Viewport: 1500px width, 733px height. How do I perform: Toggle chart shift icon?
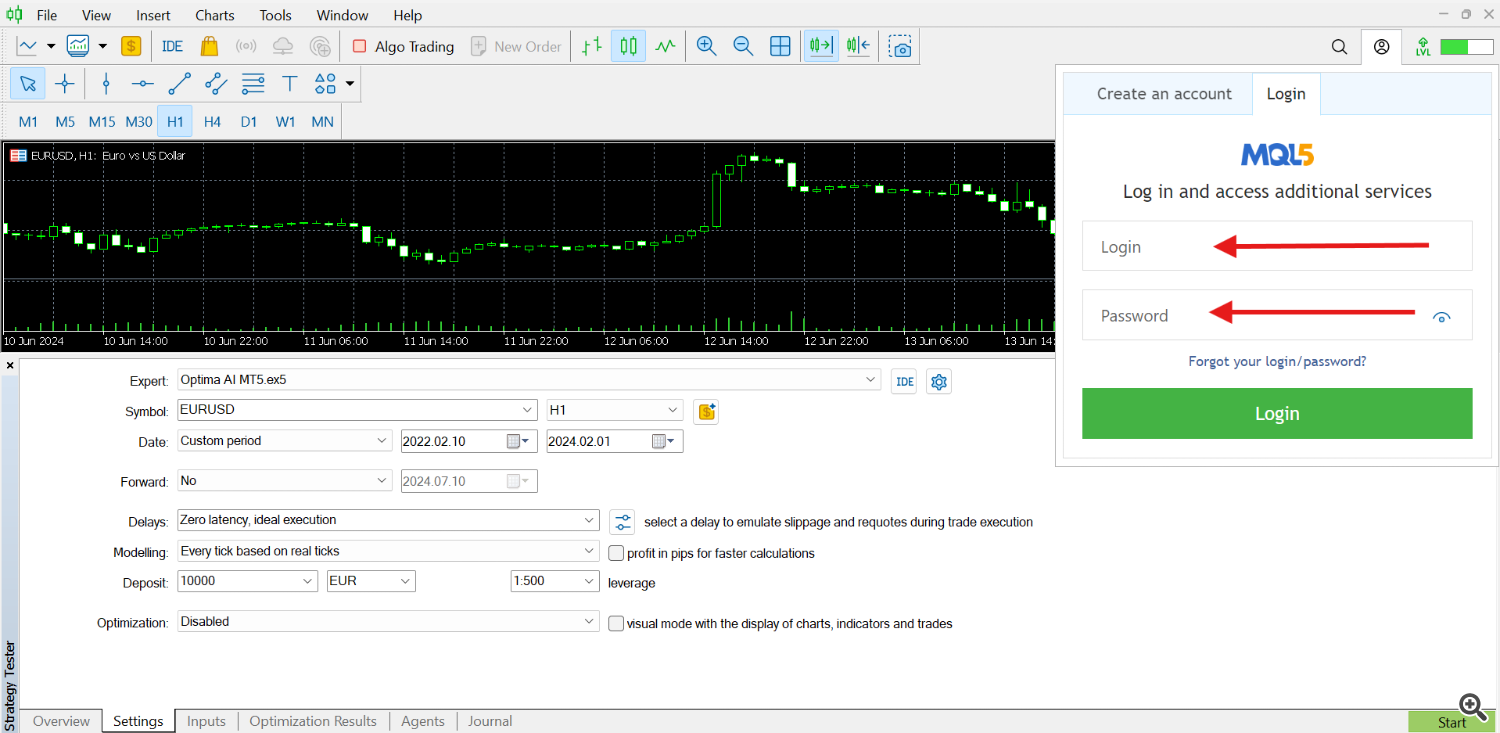click(858, 46)
